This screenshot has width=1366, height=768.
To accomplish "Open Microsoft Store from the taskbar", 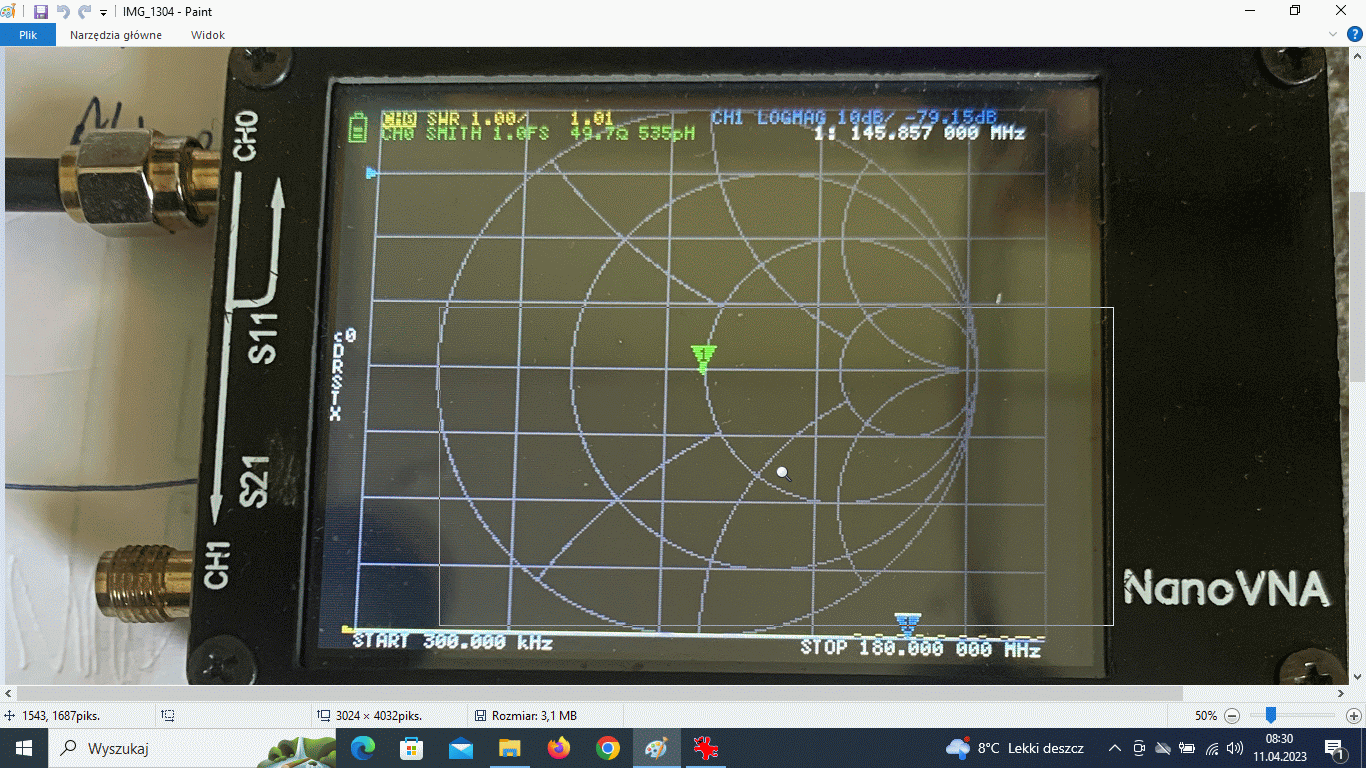I will pos(411,748).
